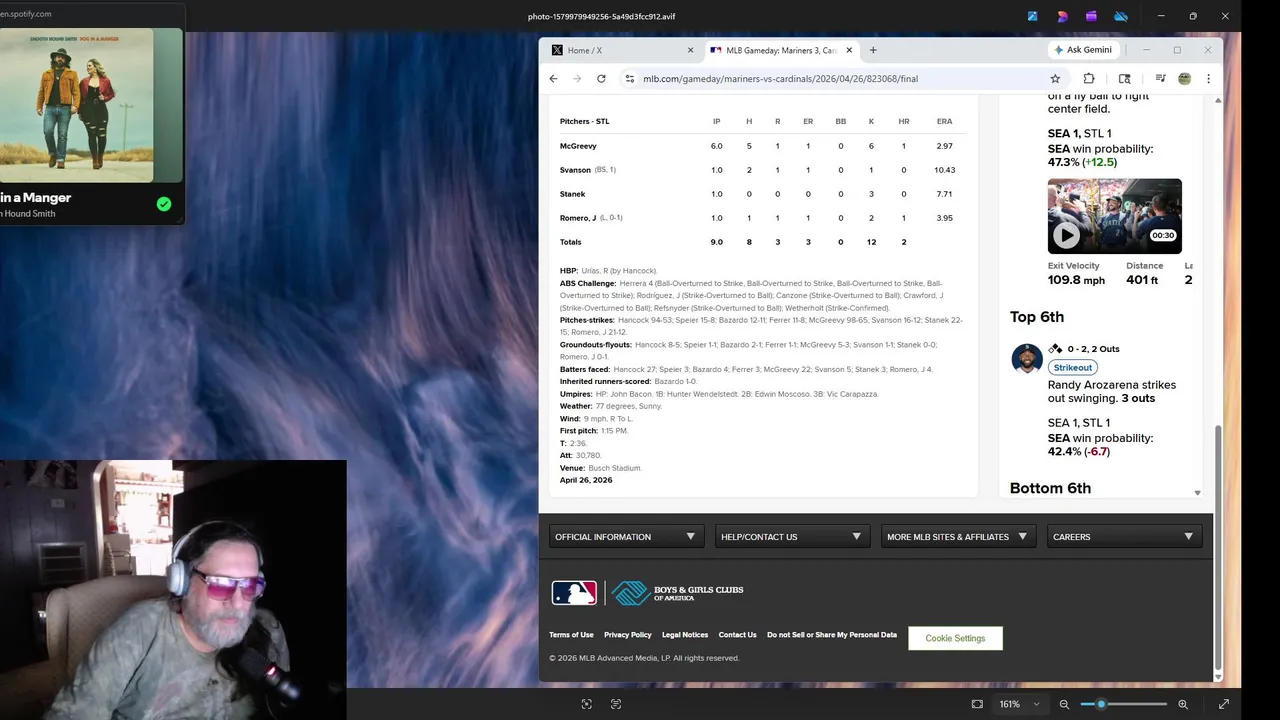Click the McGreevy pitcher row name
Viewport: 1280px width, 720px height.
point(578,146)
